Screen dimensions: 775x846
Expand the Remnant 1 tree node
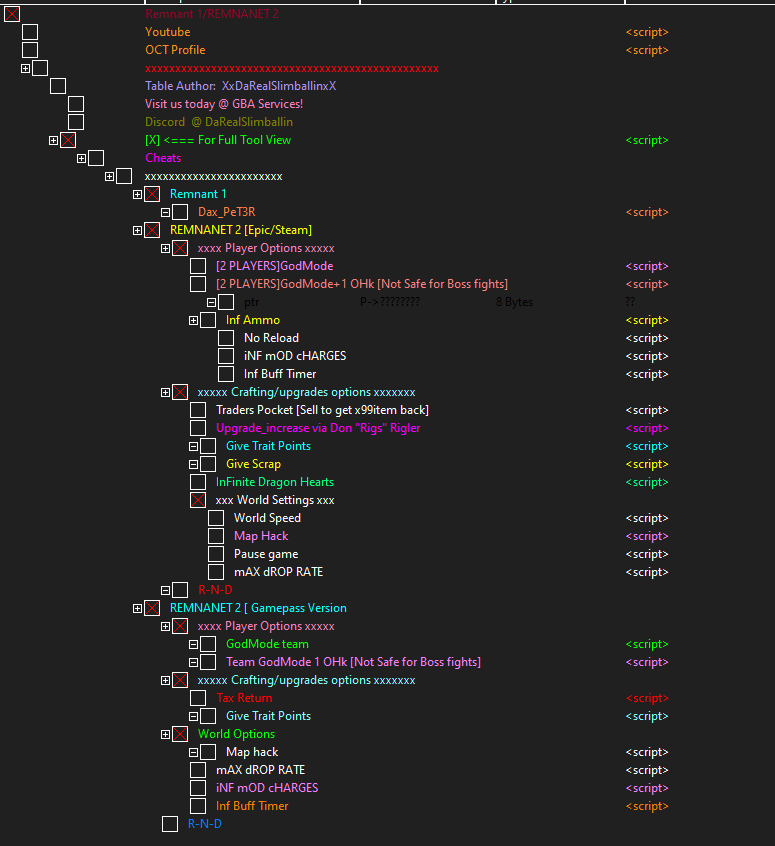tap(138, 194)
